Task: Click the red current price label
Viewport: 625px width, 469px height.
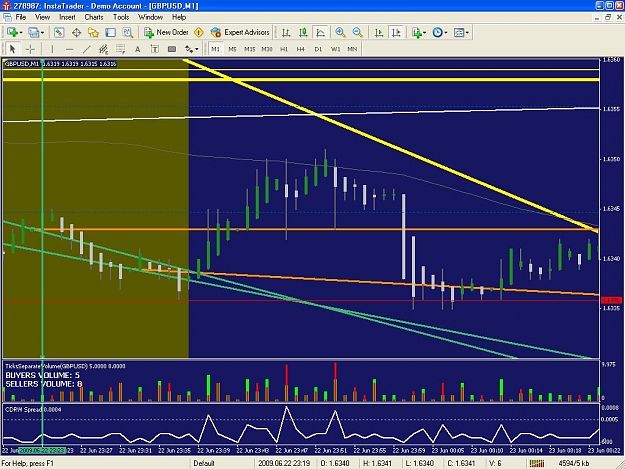Action: (611, 300)
